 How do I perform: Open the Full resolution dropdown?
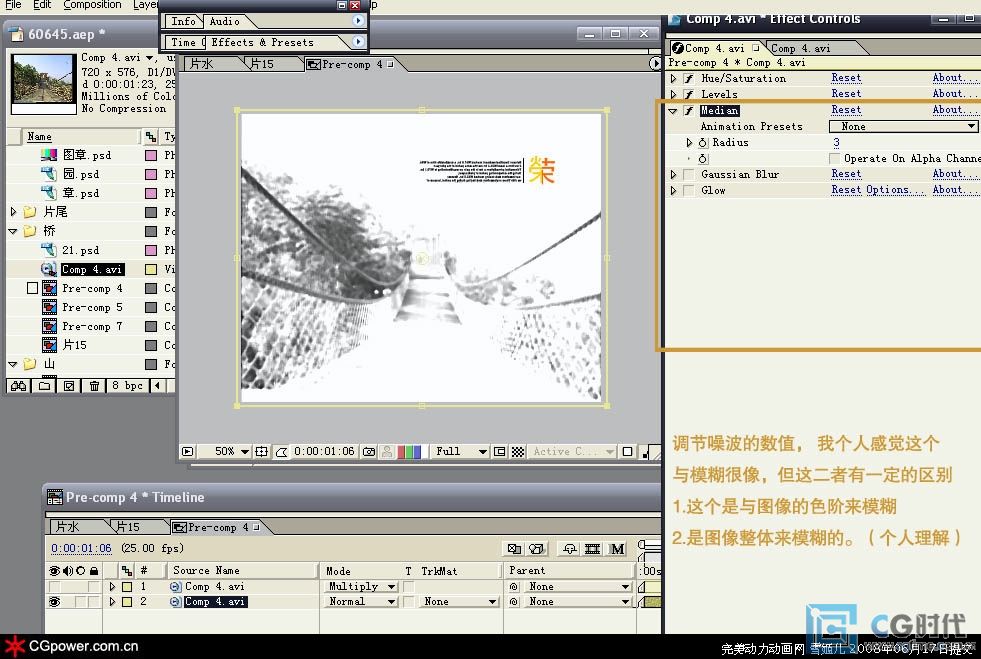point(460,451)
